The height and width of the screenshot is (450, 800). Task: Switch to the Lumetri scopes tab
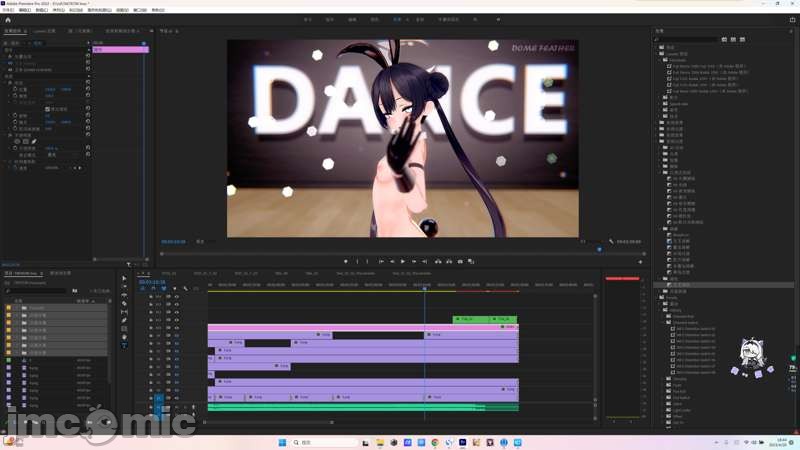[51, 31]
